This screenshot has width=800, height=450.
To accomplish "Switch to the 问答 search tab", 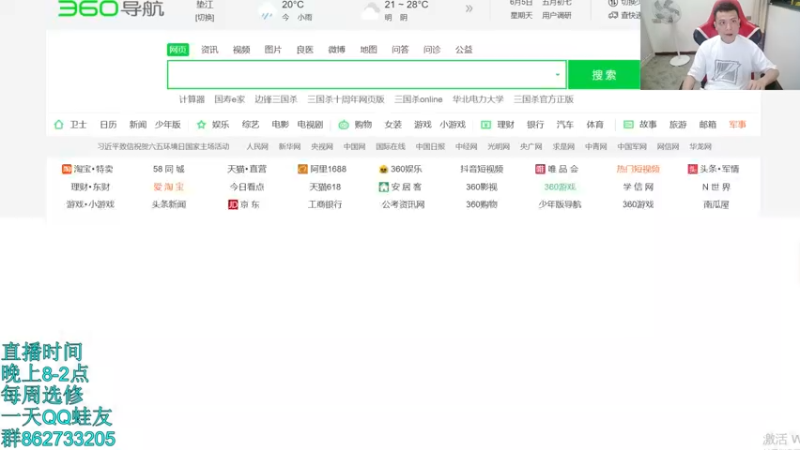I will click(x=400, y=49).
